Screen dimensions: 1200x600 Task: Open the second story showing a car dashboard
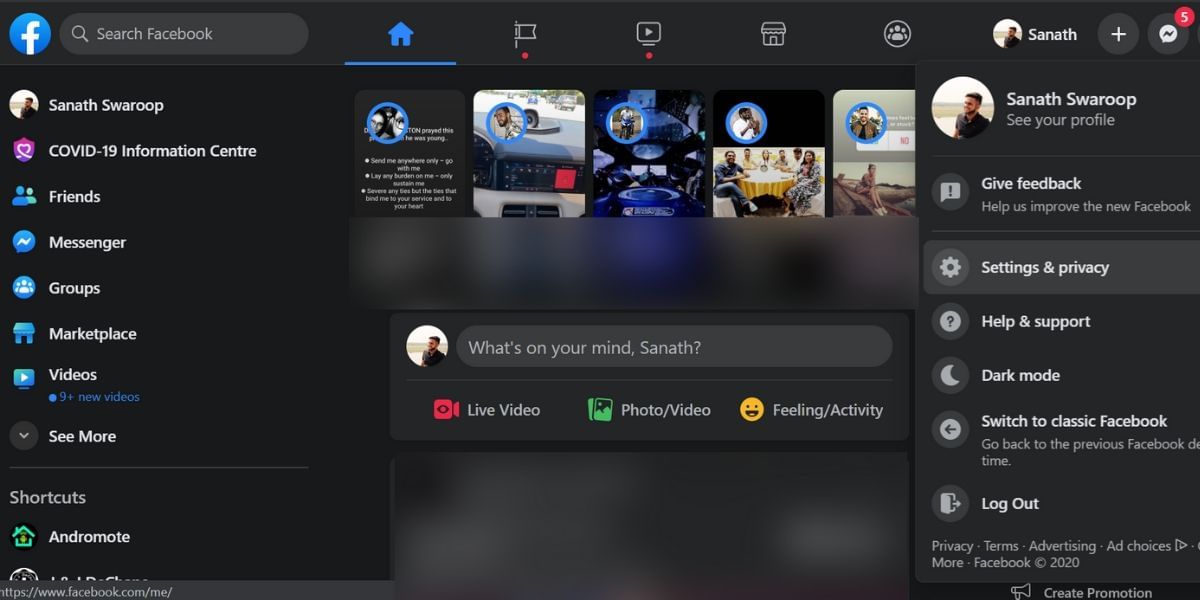(x=529, y=153)
